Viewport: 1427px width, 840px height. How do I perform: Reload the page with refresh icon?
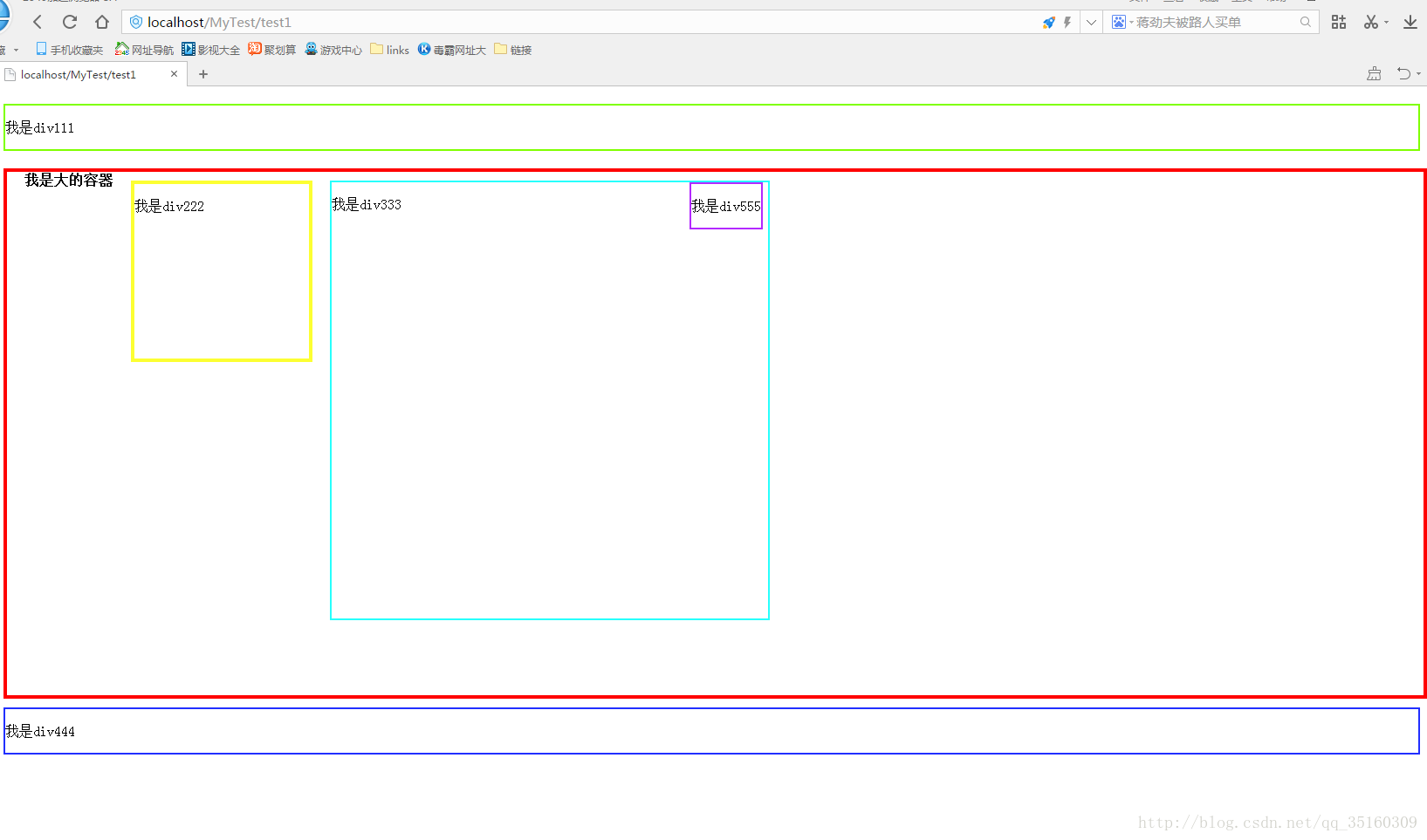pyautogui.click(x=70, y=22)
